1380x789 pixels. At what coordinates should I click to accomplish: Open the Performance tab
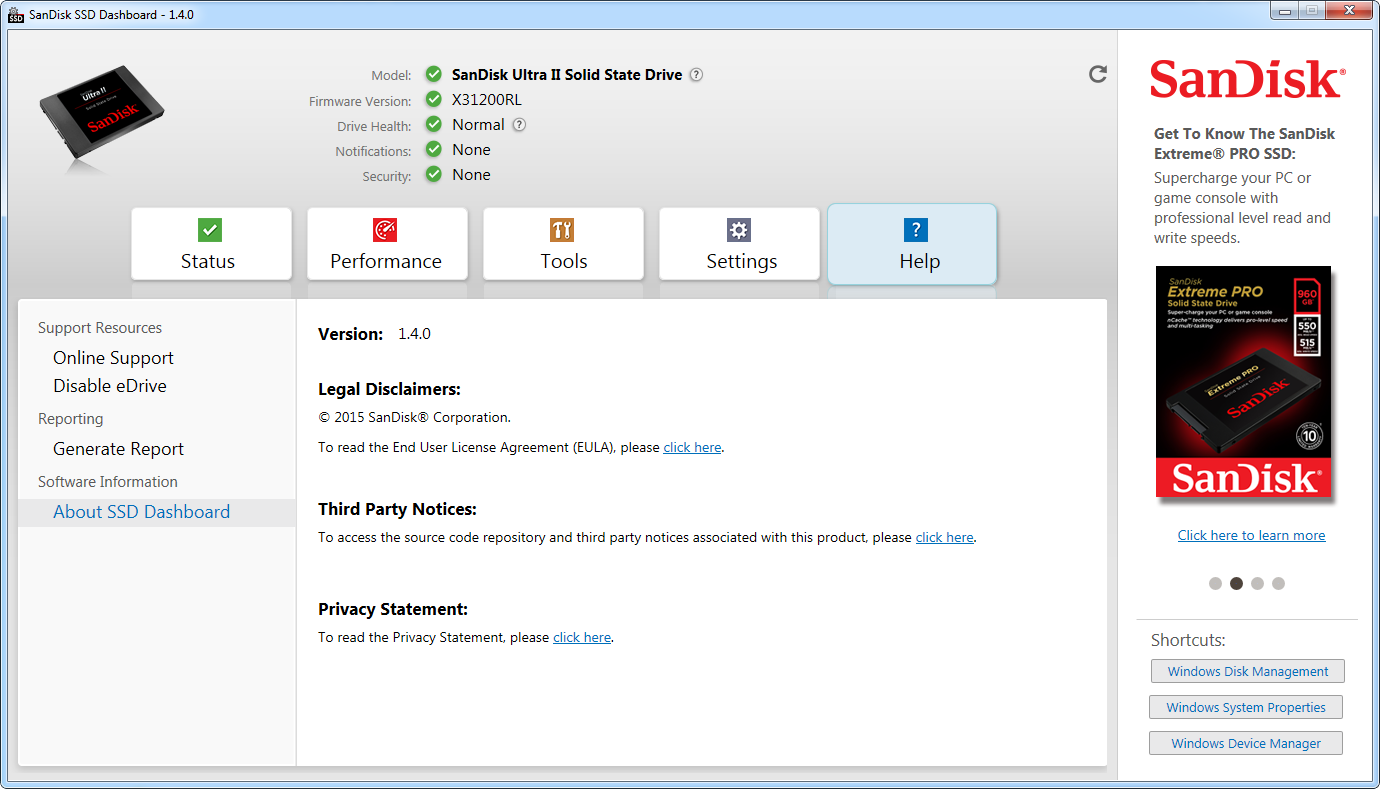(x=387, y=244)
